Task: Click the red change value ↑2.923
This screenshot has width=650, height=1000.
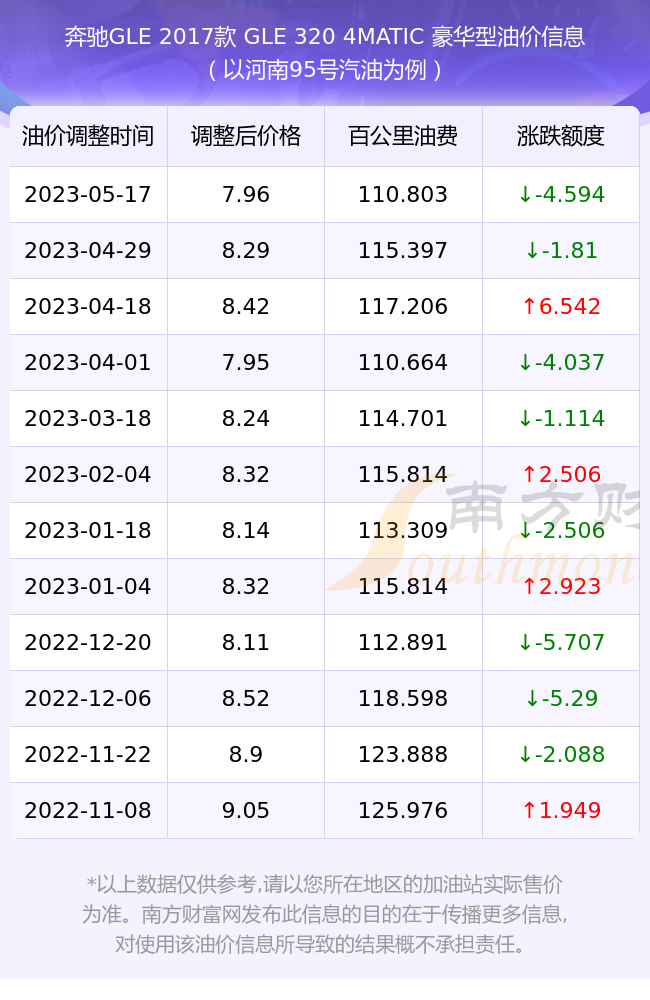Action: [561, 587]
